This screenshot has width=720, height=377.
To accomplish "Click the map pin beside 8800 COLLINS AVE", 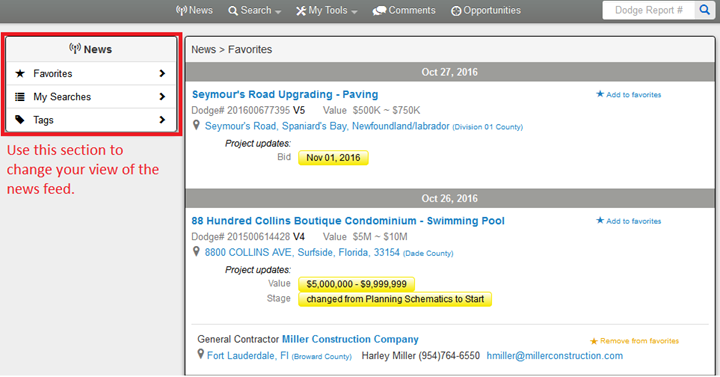I will click(x=196, y=252).
